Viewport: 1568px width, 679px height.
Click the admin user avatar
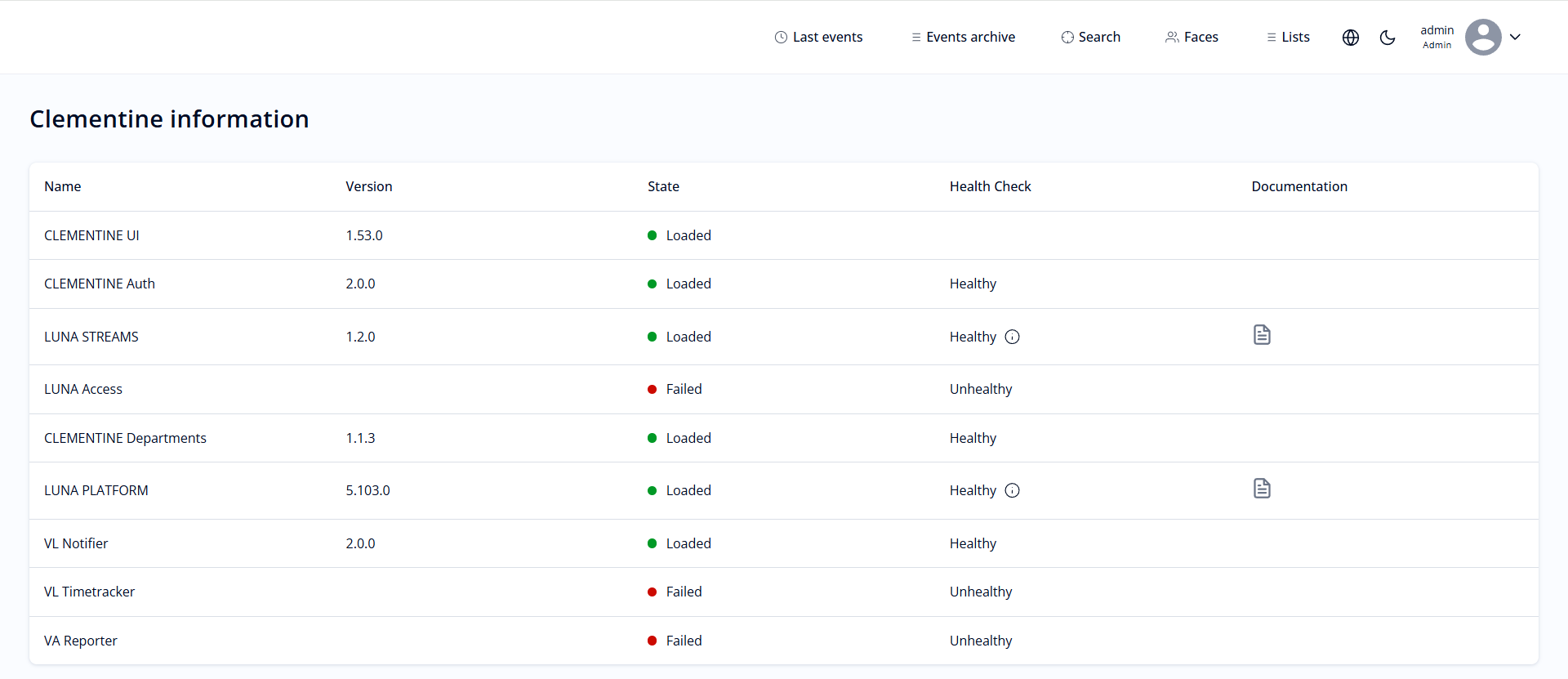point(1482,38)
